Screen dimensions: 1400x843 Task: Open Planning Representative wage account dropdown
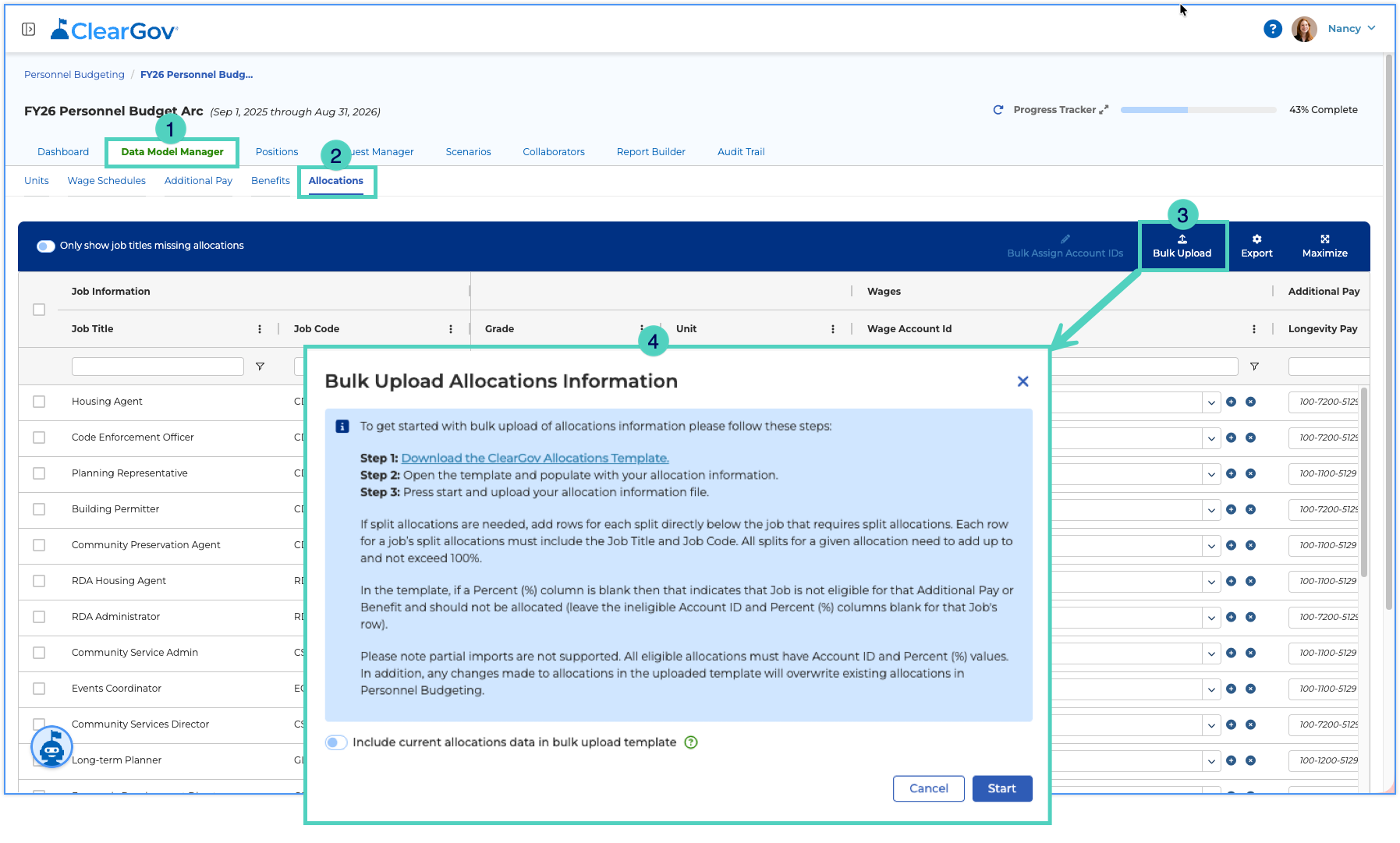(x=1210, y=474)
